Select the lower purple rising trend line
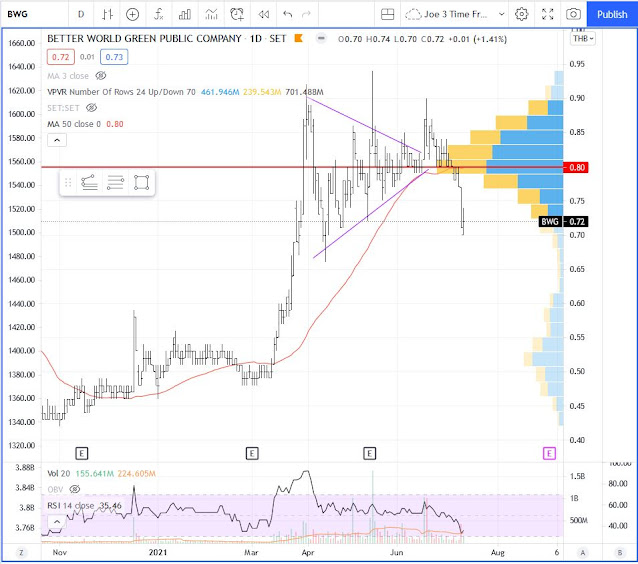The width and height of the screenshot is (638, 564). click(370, 214)
